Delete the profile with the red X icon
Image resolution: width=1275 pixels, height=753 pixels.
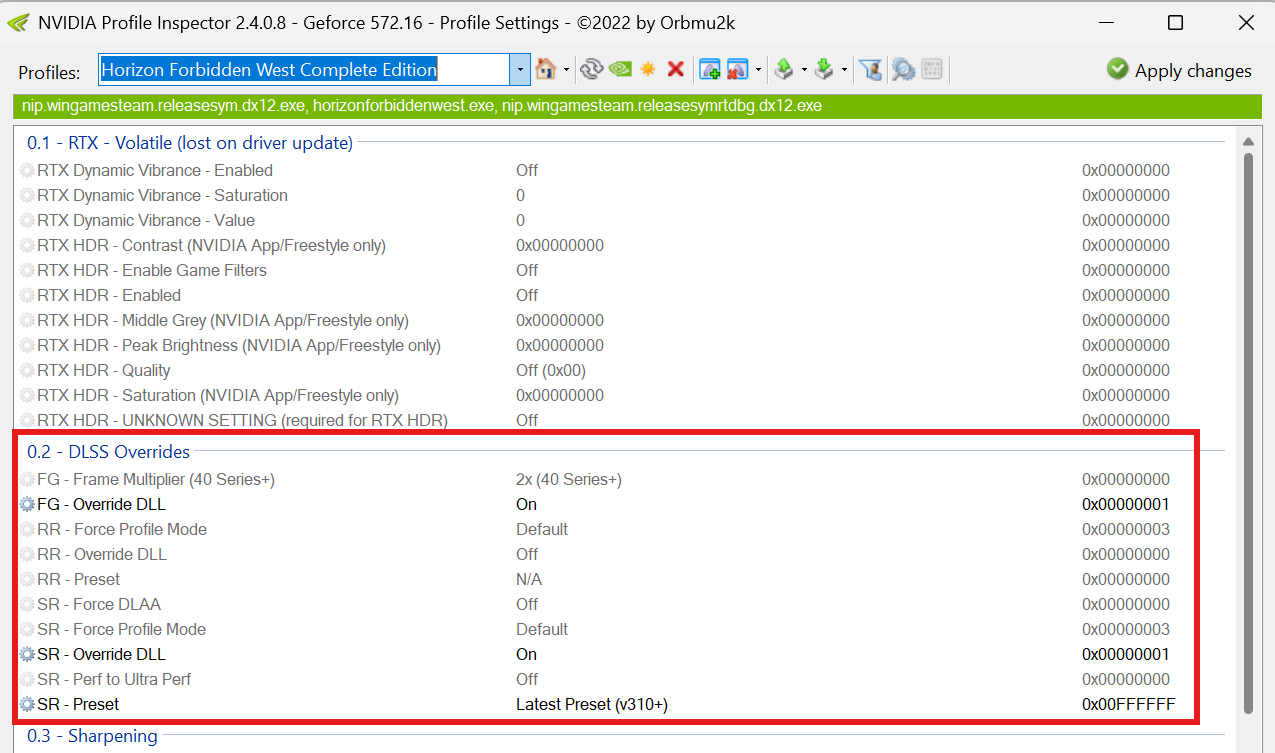pos(676,69)
